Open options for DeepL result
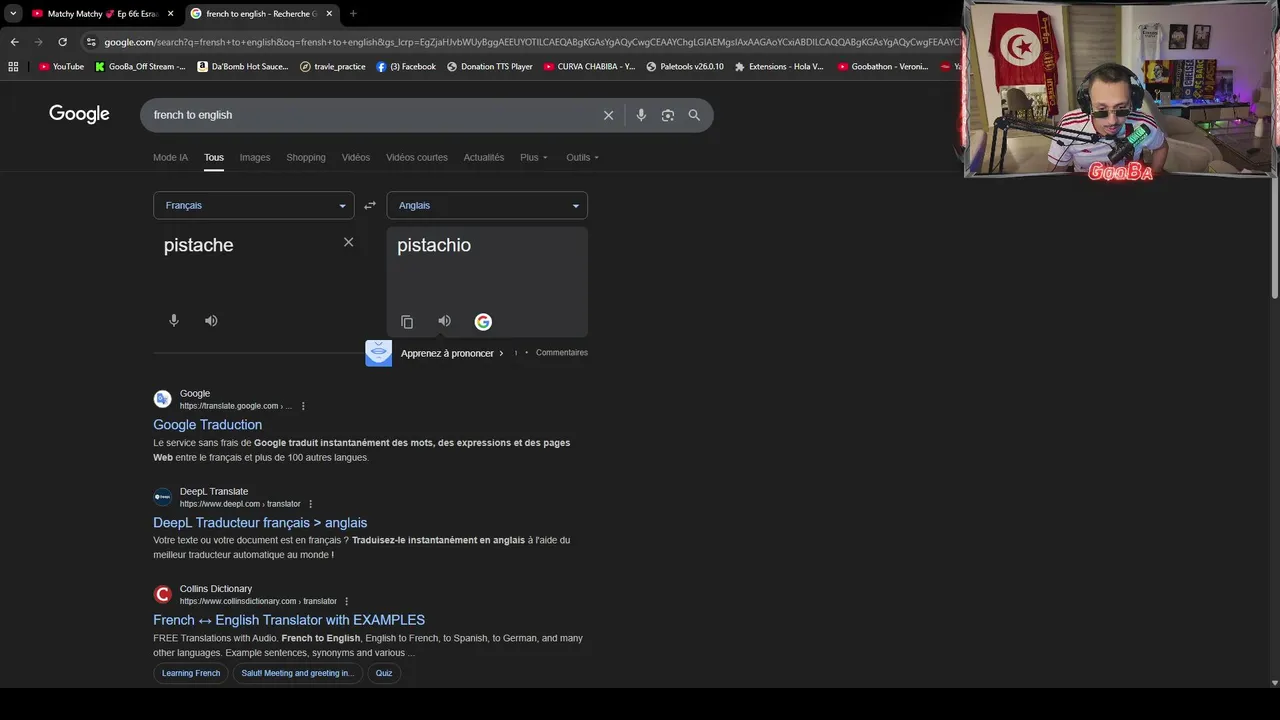Screen dimensions: 1280x720 tap(310, 504)
